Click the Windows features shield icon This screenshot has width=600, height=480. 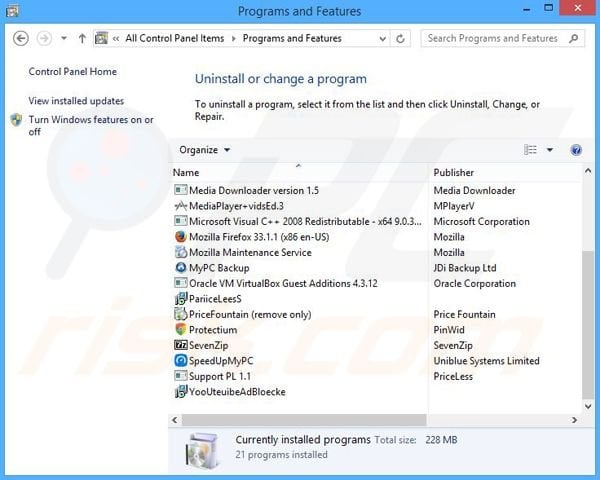(16, 120)
